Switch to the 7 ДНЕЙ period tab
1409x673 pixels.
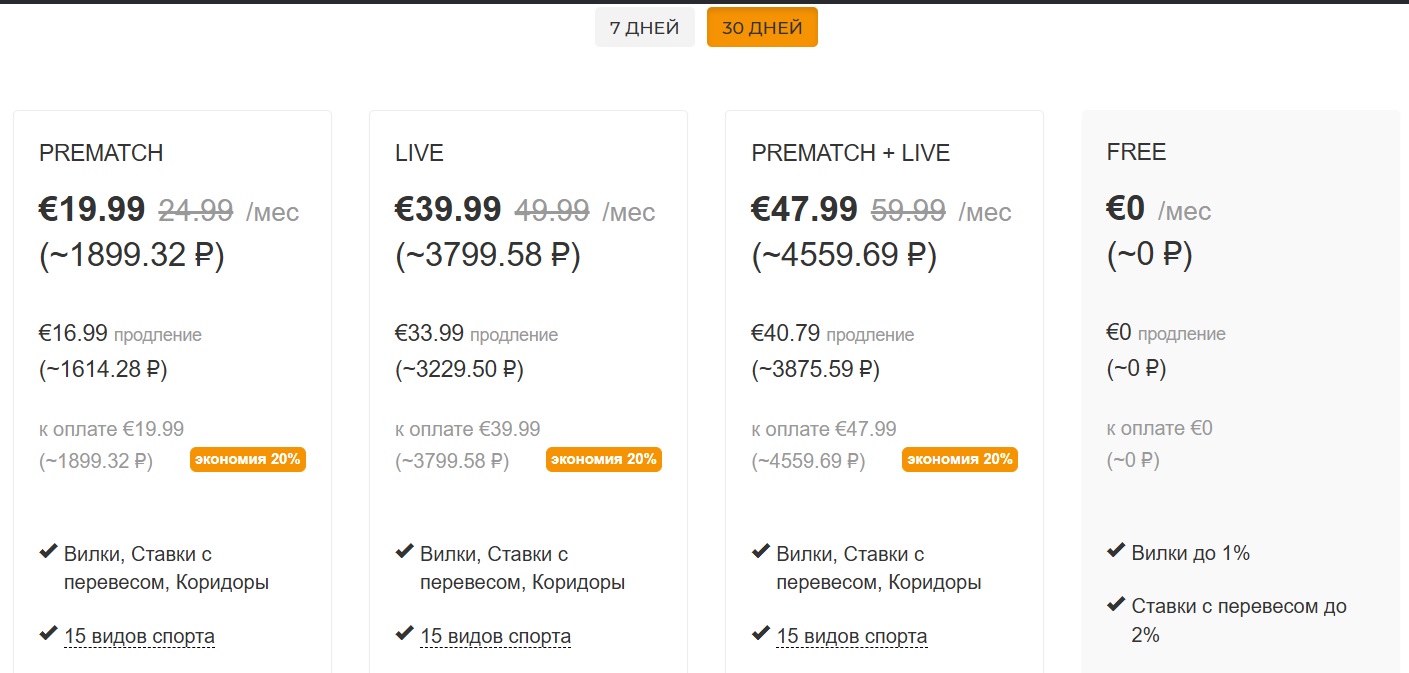point(644,28)
